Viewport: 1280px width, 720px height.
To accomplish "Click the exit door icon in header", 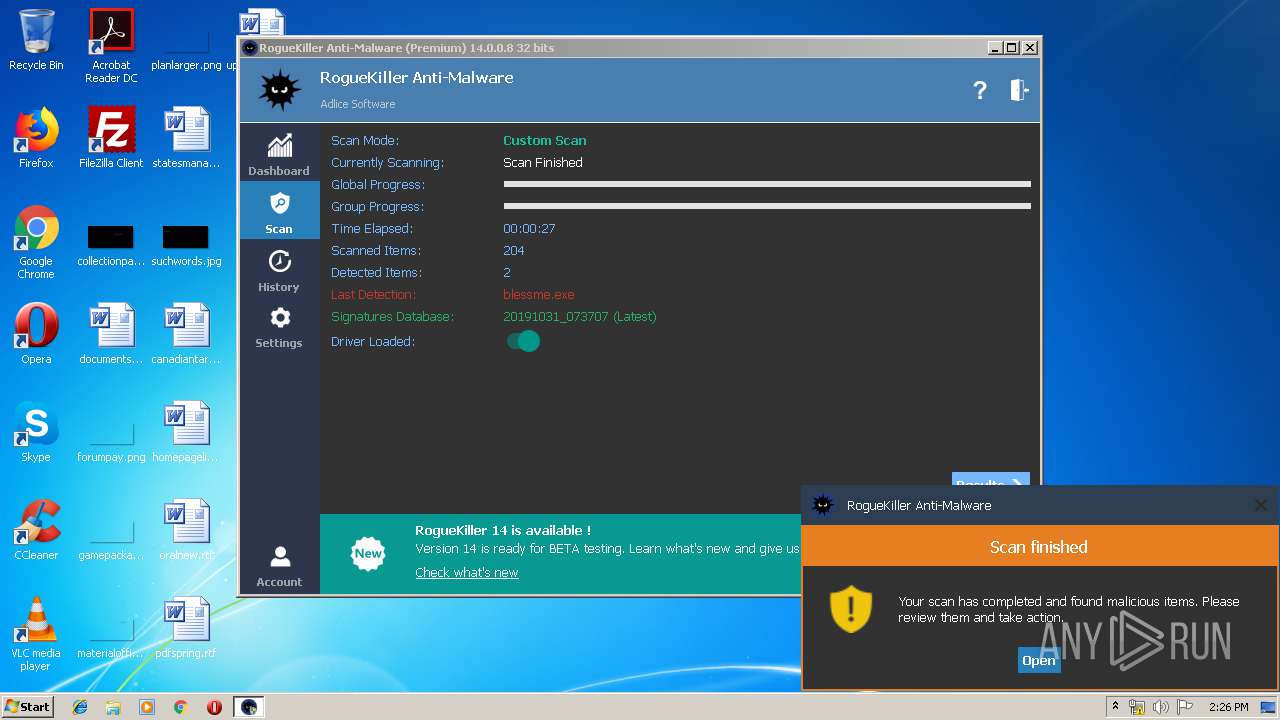I will 1019,90.
